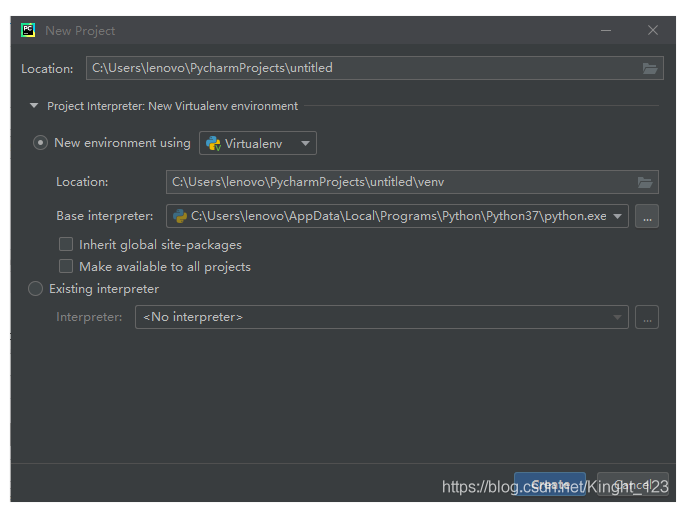This screenshot has height=506, width=679.
Task: Click virtualenv Location venv path field
Action: point(412,182)
